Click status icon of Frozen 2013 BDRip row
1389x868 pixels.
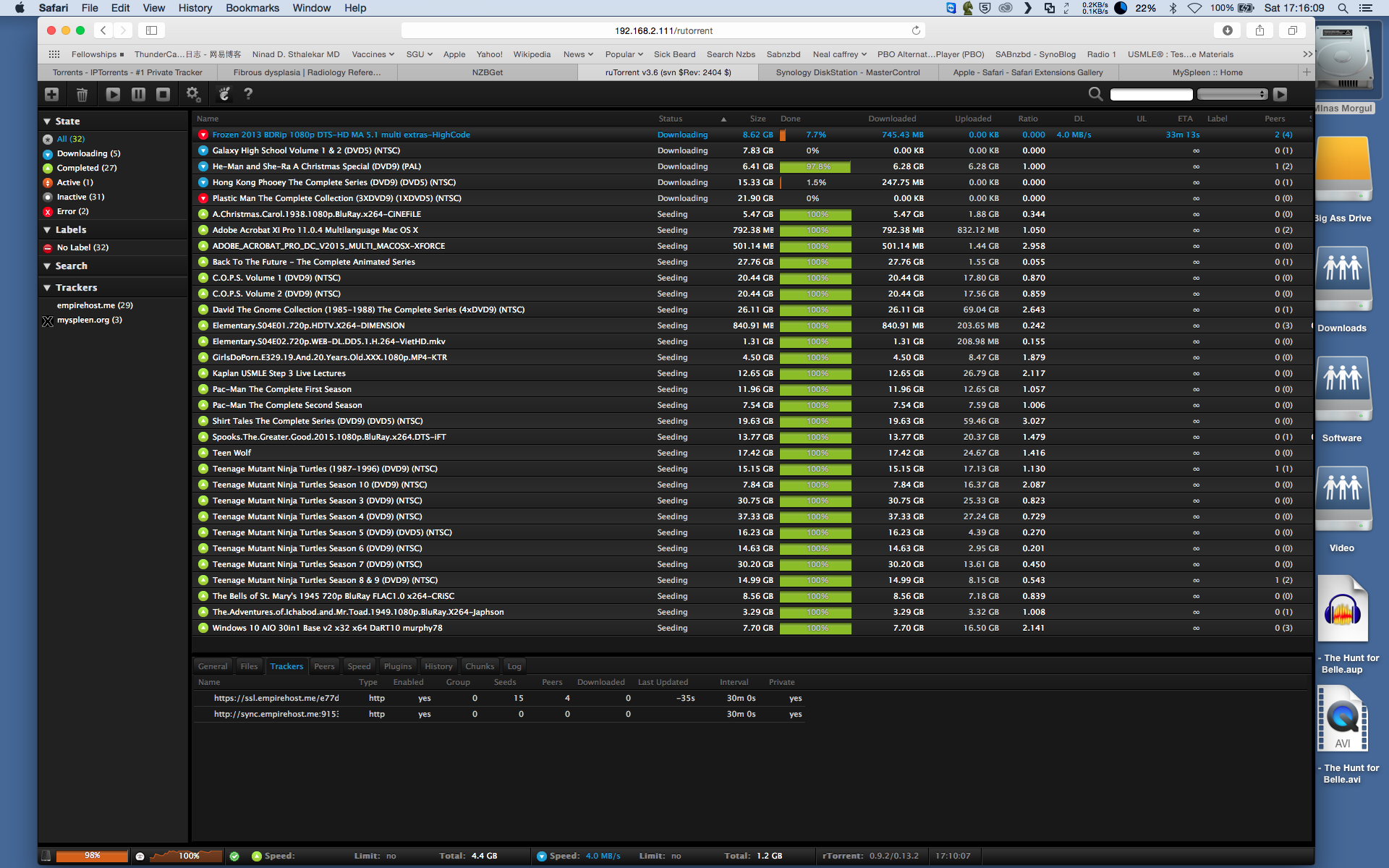[x=203, y=135]
